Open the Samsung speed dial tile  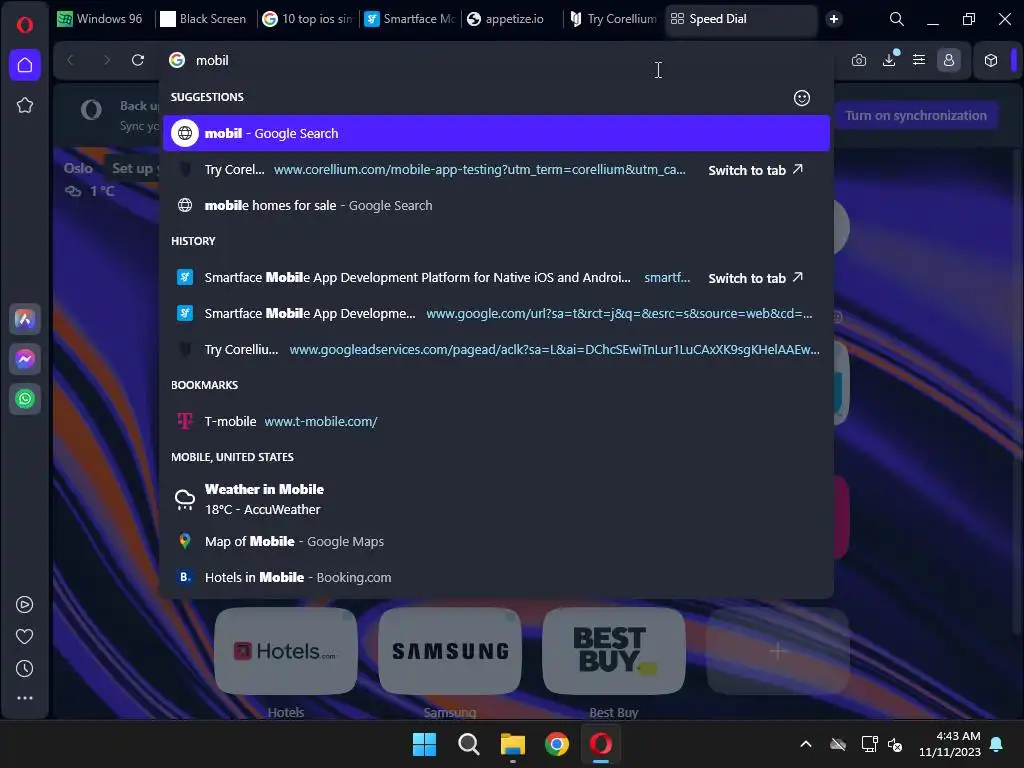(x=450, y=650)
